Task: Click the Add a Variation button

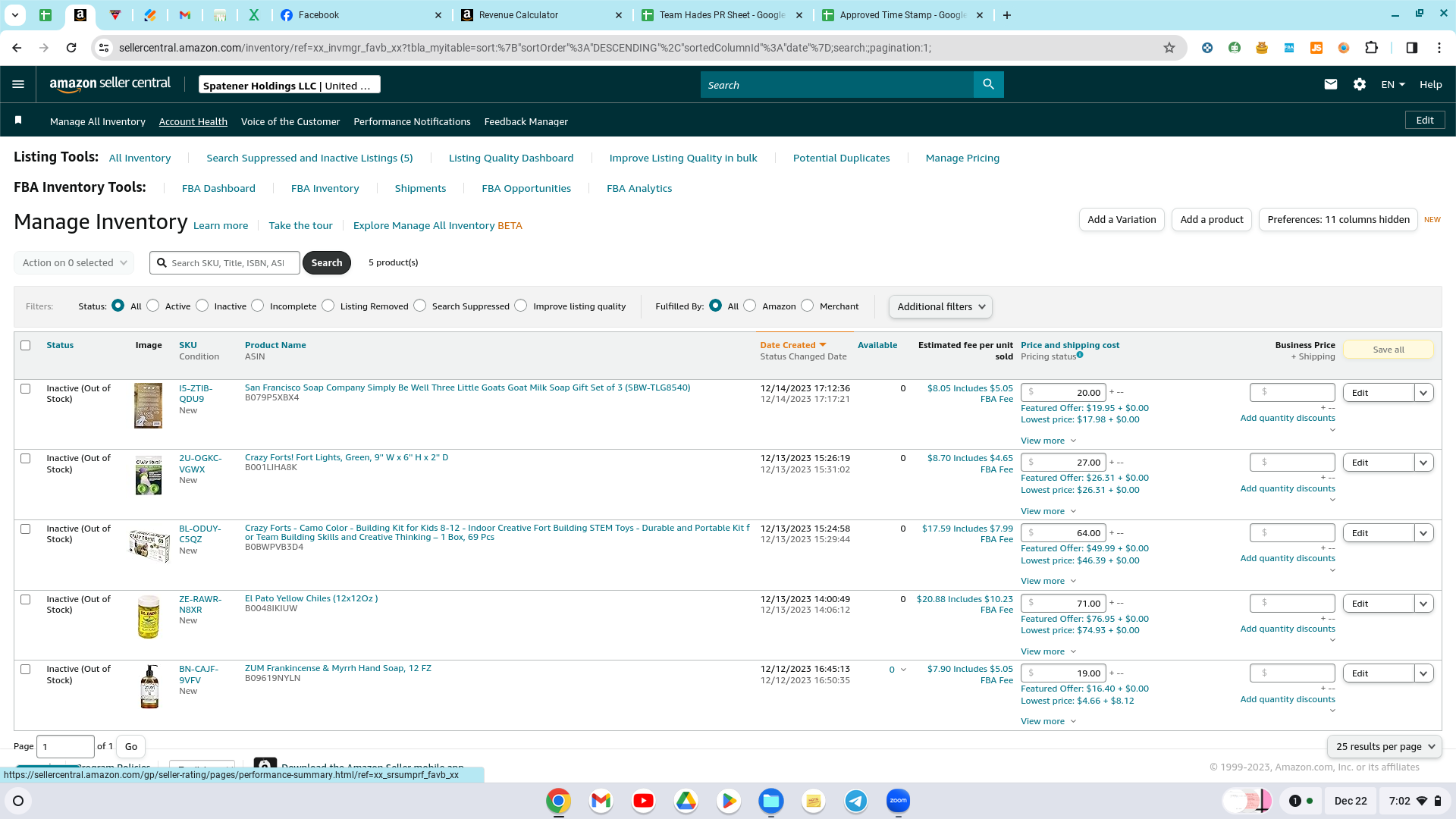Action: (x=1122, y=220)
